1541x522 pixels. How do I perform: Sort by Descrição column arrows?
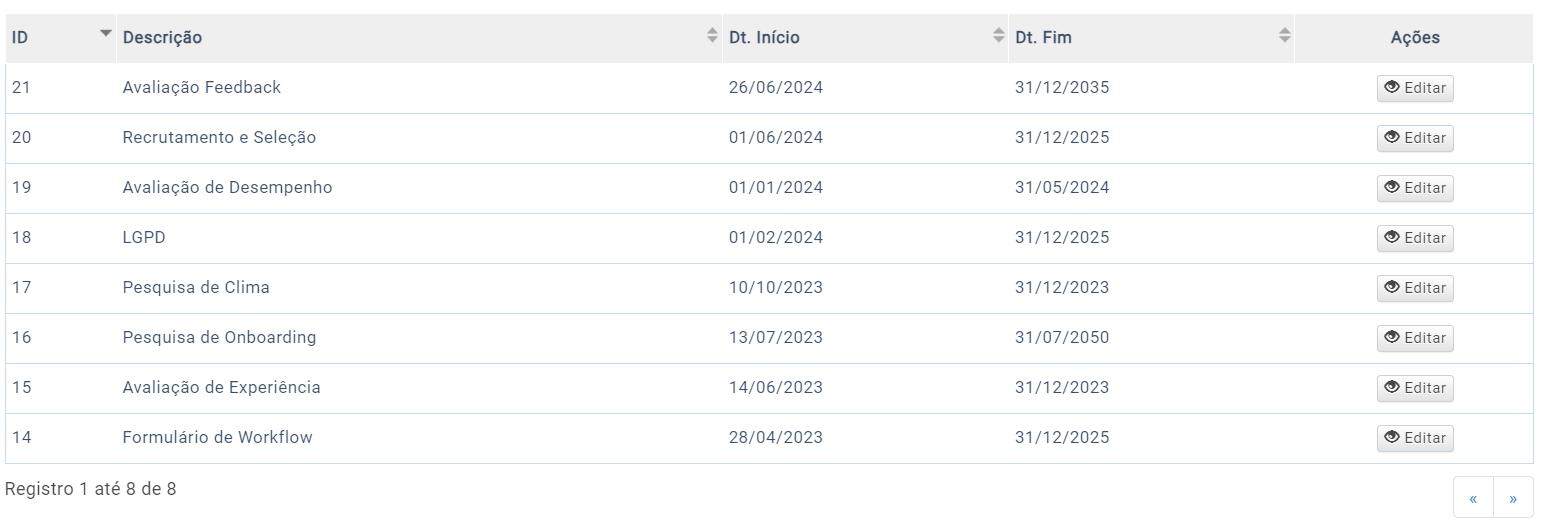[x=712, y=35]
